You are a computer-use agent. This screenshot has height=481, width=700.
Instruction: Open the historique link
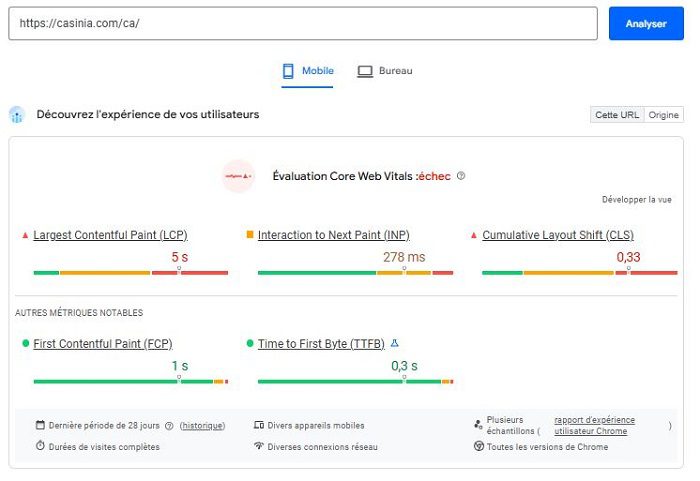pyautogui.click(x=202, y=426)
